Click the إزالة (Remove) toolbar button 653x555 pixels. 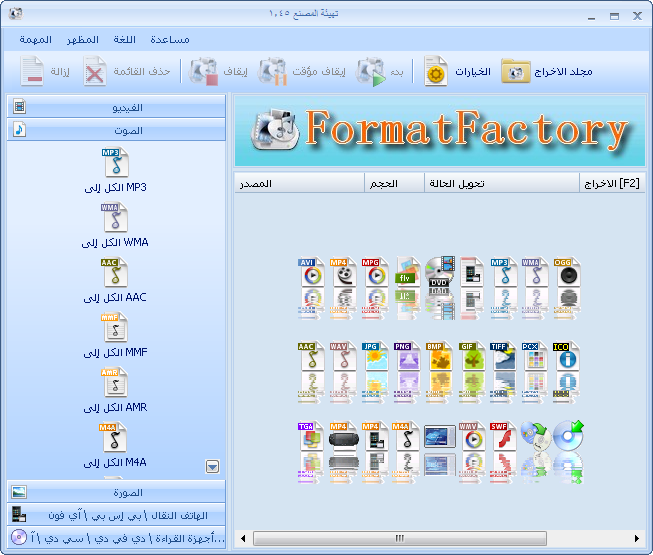tap(45, 72)
